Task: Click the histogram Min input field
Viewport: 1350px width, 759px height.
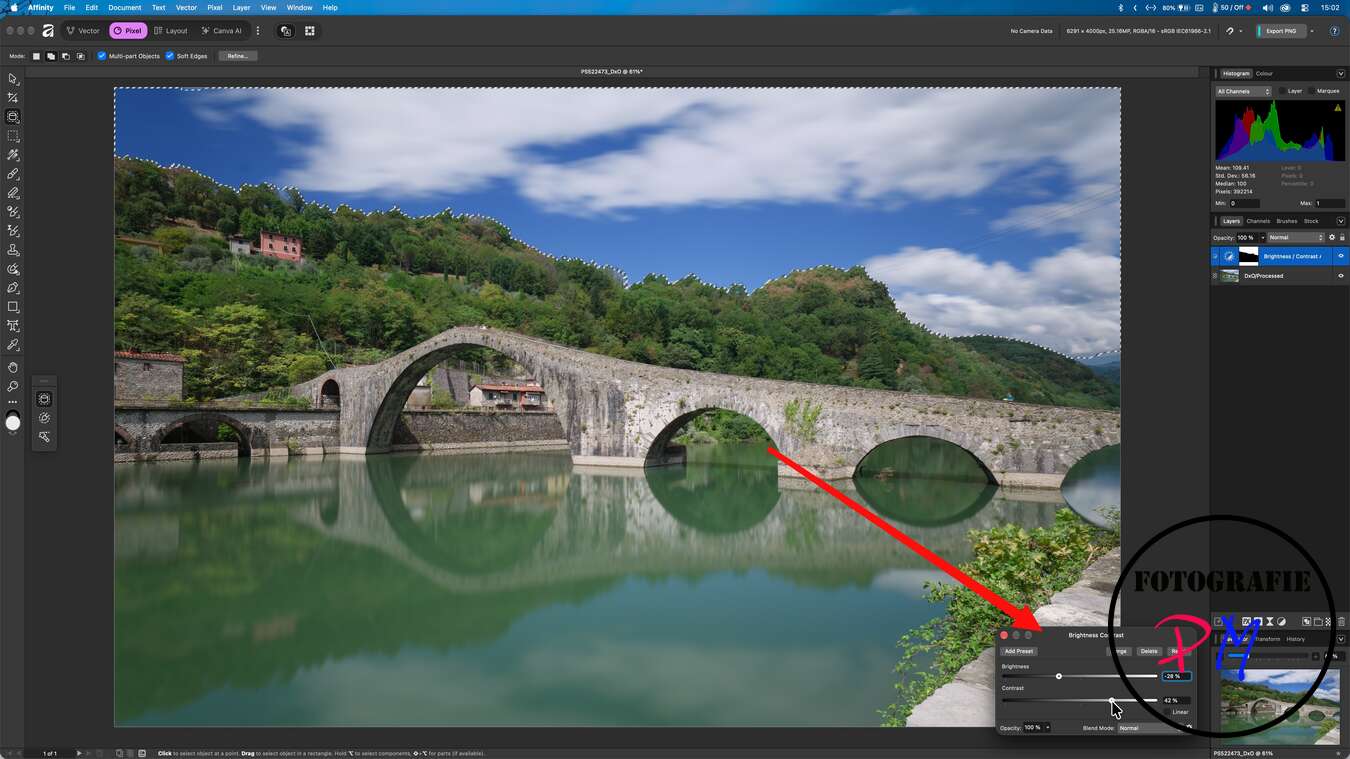Action: (x=1244, y=203)
